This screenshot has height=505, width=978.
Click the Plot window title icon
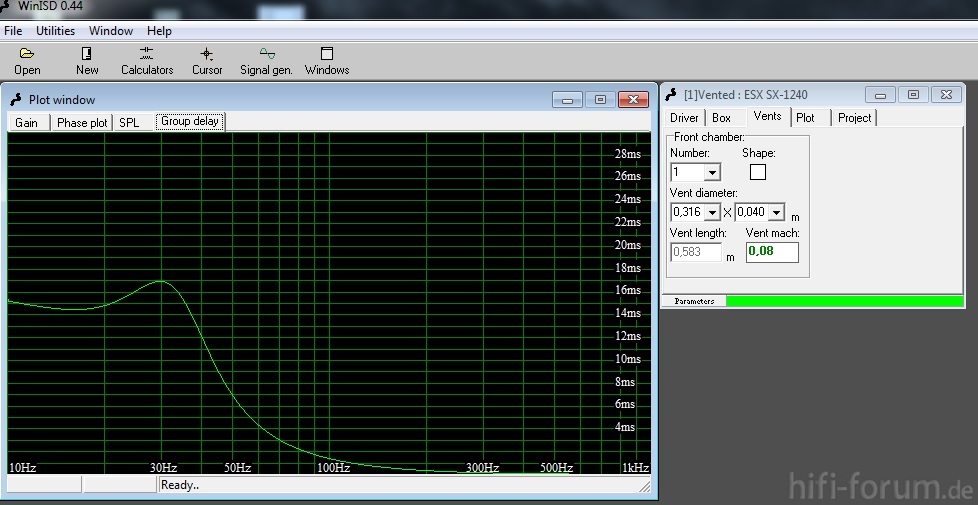pos(16,99)
